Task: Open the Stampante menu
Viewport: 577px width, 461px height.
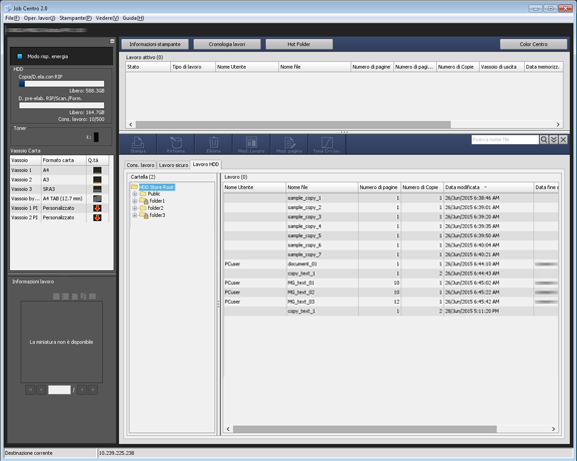Action: tap(75, 18)
